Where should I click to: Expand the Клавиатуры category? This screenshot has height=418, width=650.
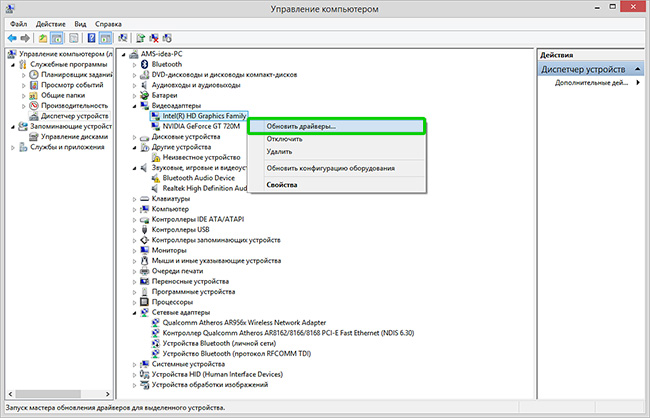(134, 199)
